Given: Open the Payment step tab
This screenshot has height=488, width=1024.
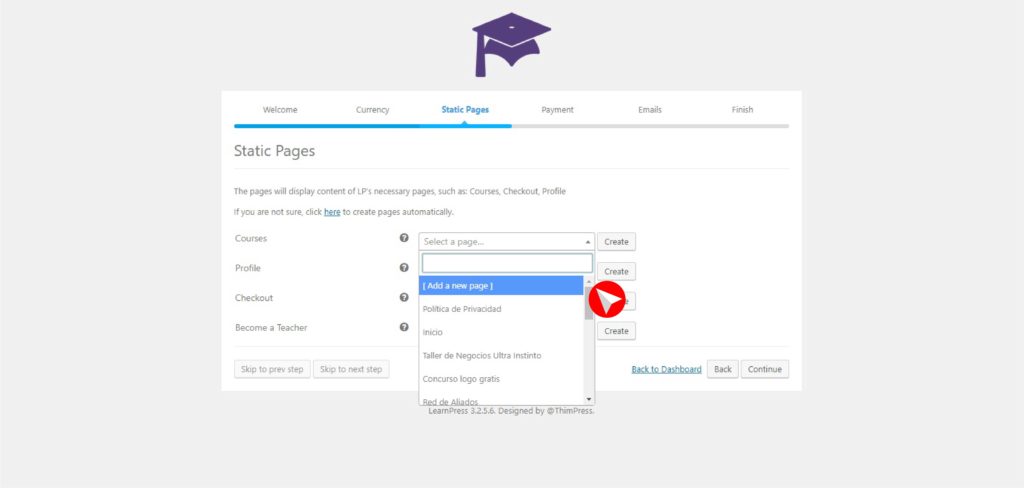Looking at the screenshot, I should [557, 110].
